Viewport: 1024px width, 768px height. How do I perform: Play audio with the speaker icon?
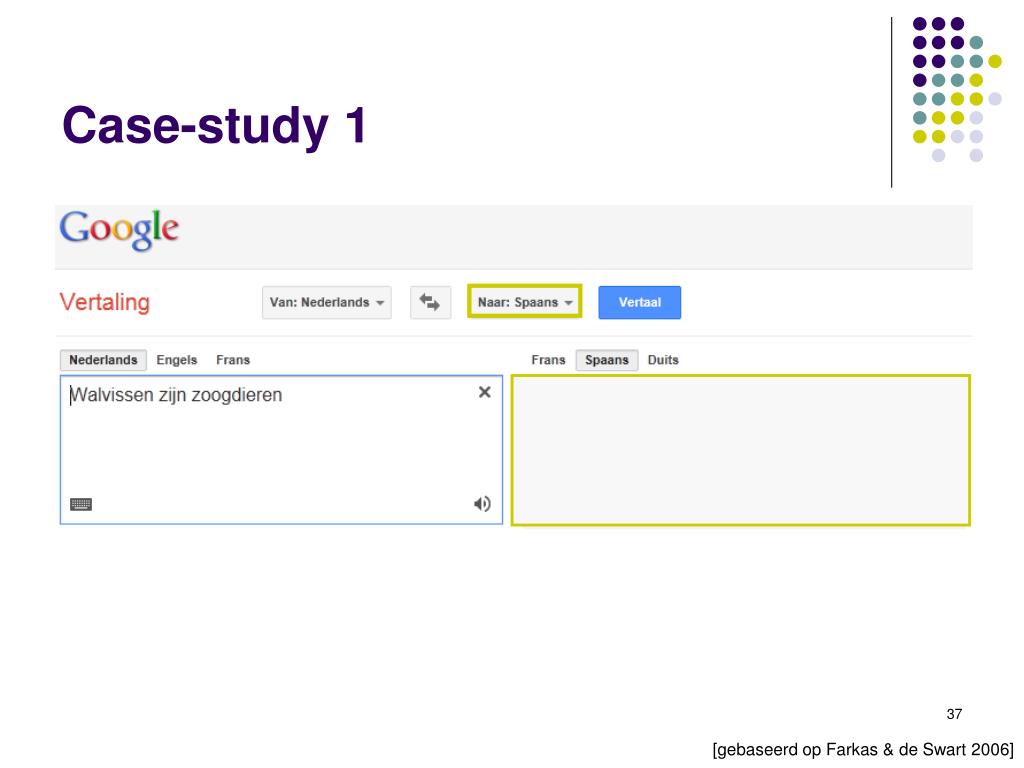[x=482, y=504]
